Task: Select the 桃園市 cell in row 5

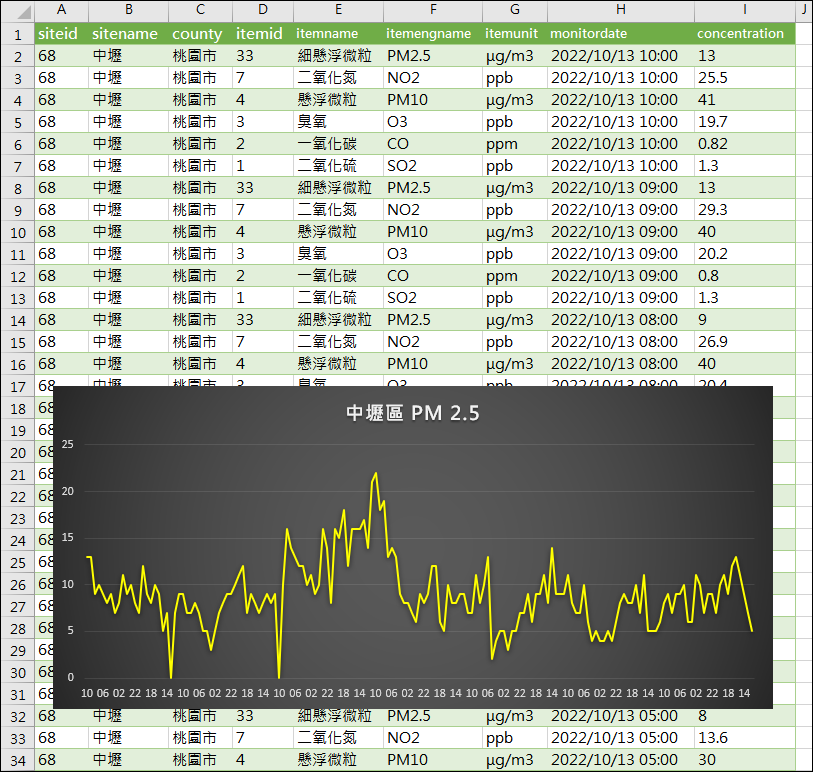Action: (200, 122)
